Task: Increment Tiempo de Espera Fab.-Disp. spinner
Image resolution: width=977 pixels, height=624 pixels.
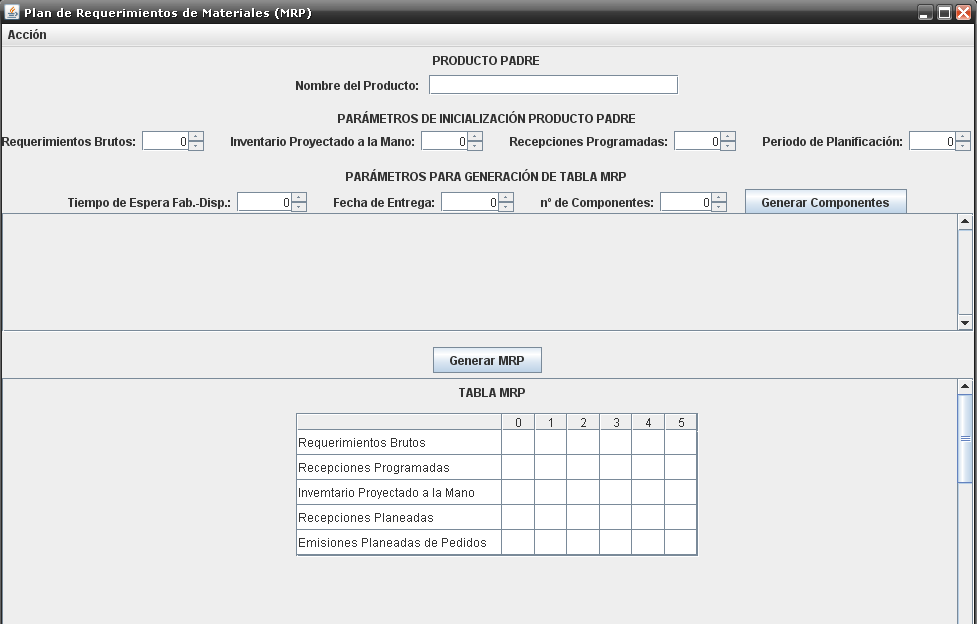Action: point(298,197)
